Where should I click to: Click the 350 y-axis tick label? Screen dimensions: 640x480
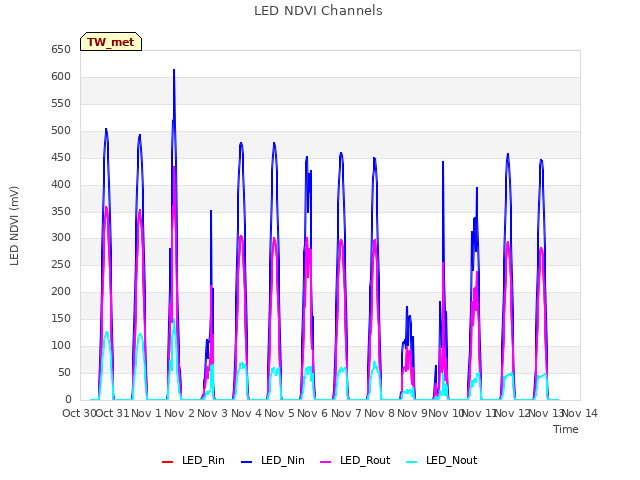[61, 211]
